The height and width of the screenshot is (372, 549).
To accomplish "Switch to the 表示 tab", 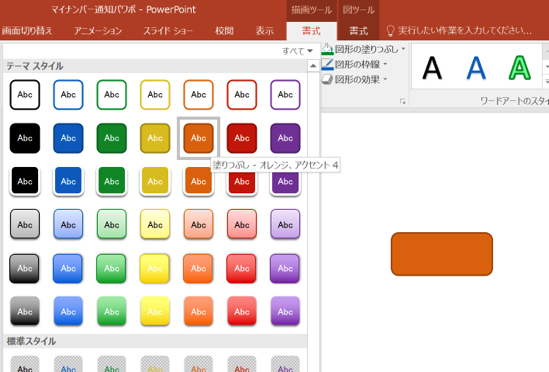I will (x=265, y=31).
